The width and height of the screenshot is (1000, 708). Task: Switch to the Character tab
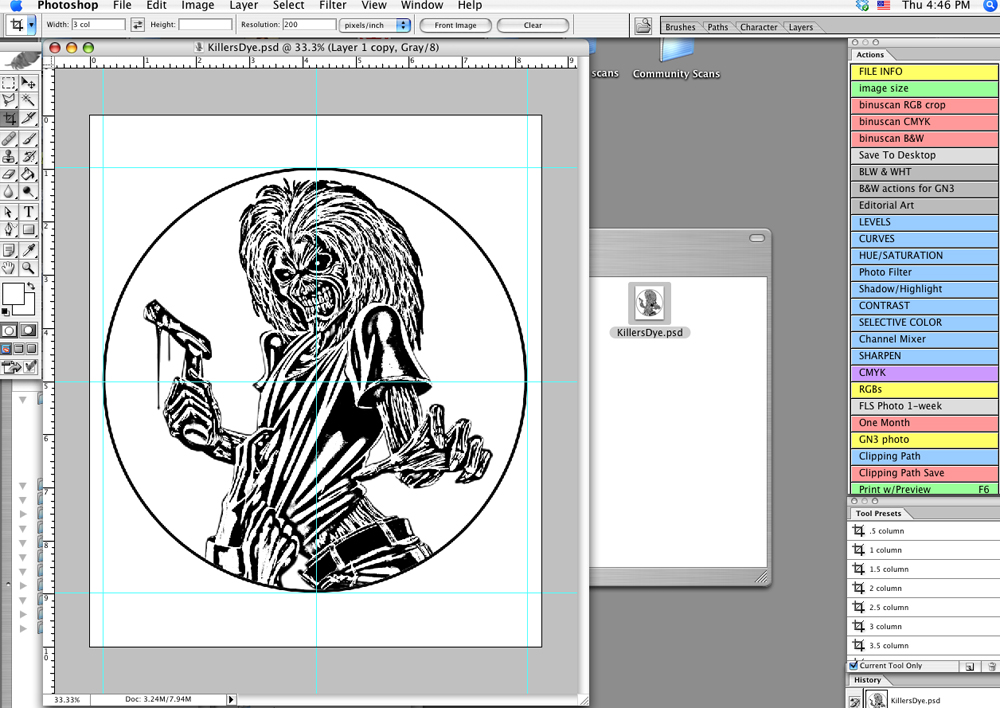click(758, 27)
